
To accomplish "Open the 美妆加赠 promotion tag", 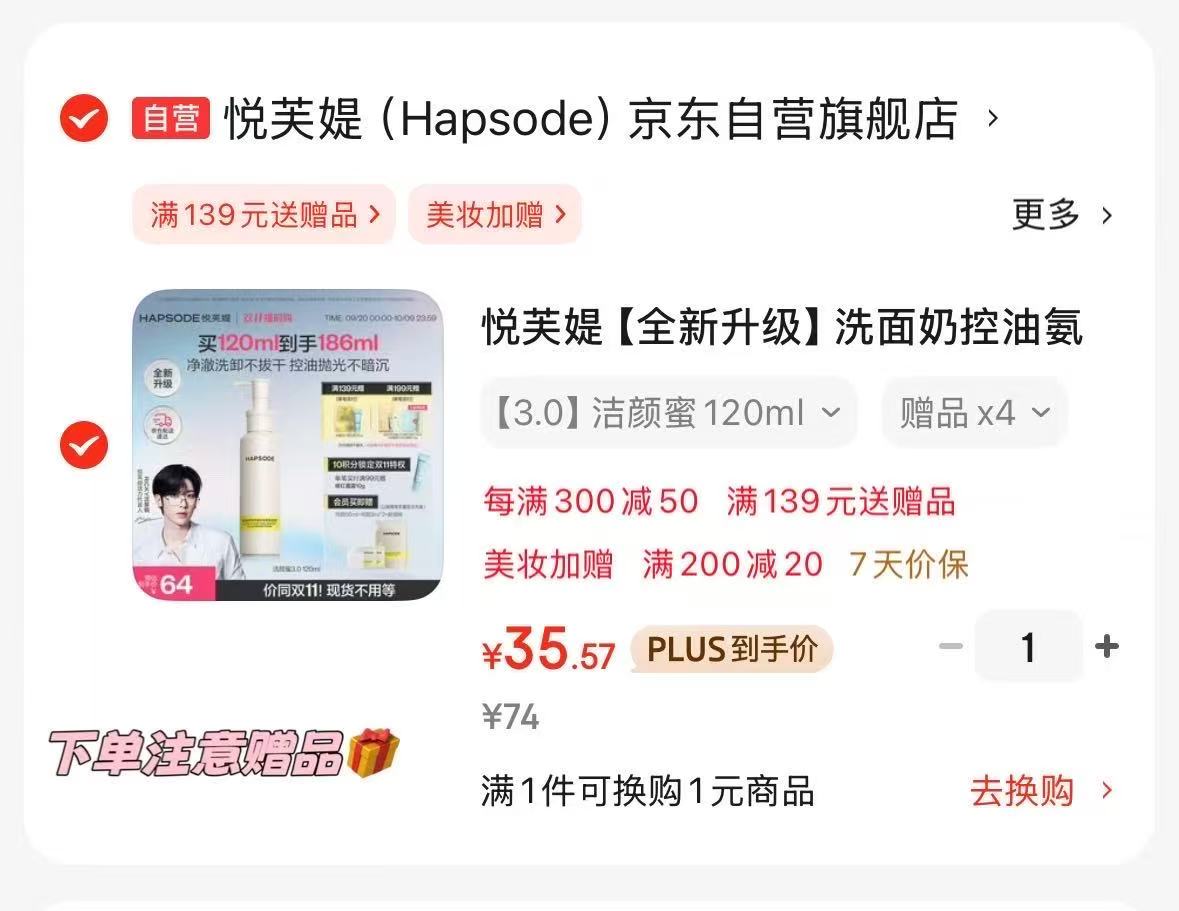I will (x=495, y=214).
